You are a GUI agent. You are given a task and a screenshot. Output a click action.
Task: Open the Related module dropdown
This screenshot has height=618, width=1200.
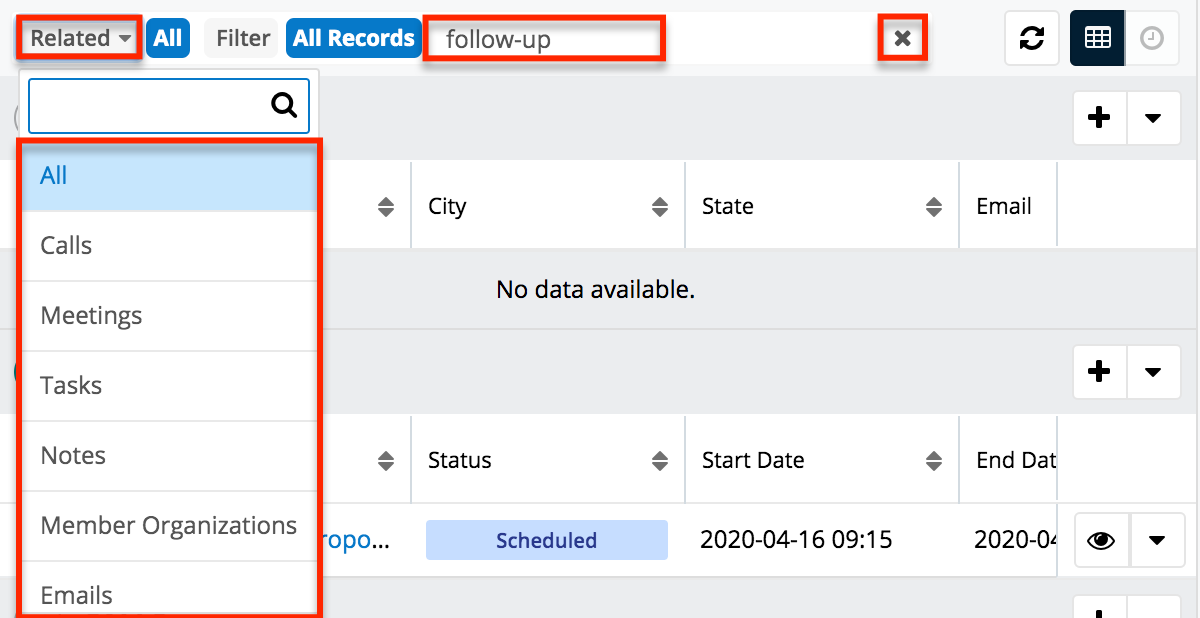point(78,37)
